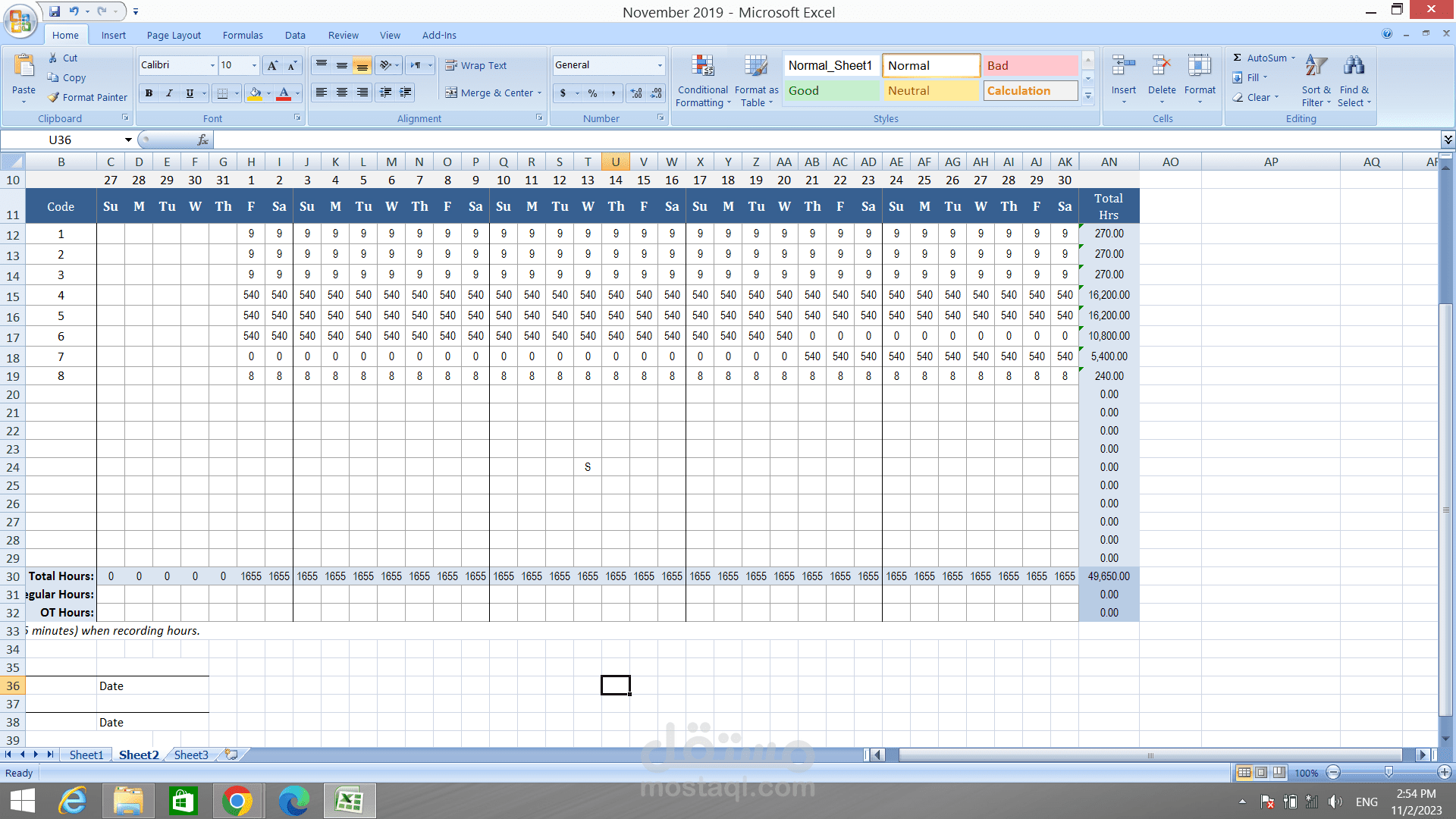Expand the formula bar
The height and width of the screenshot is (819, 1456).
(1448, 140)
